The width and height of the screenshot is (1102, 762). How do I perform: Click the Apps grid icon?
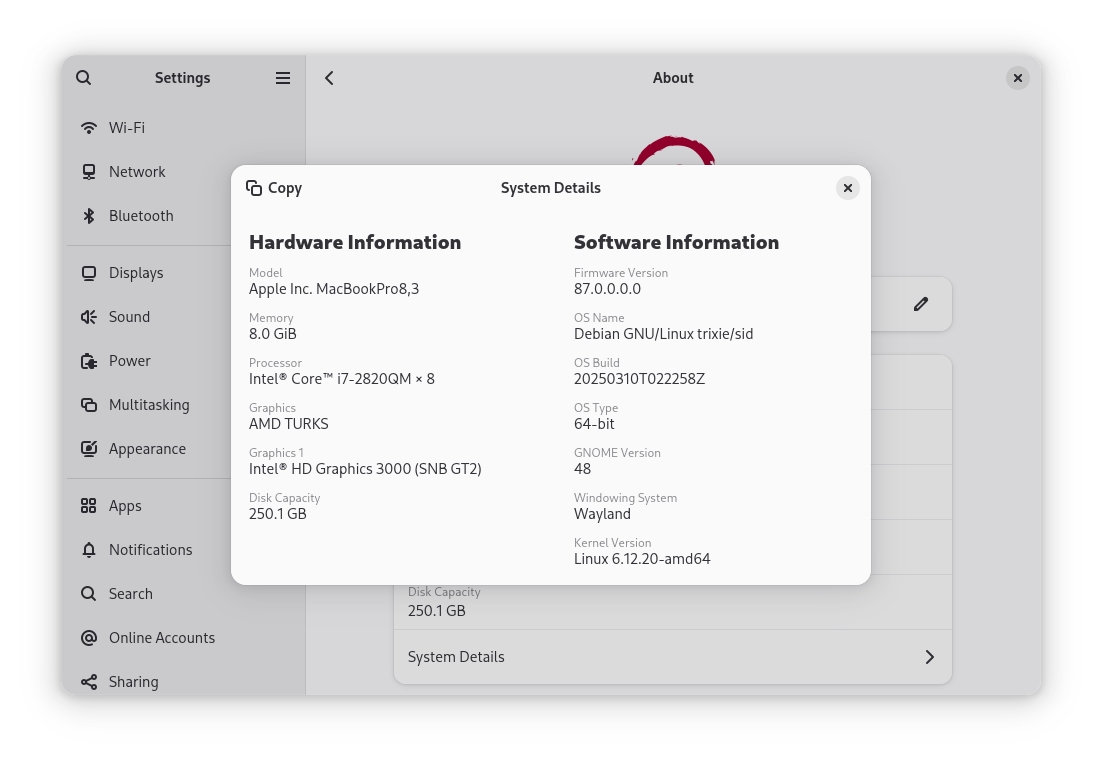tap(89, 505)
